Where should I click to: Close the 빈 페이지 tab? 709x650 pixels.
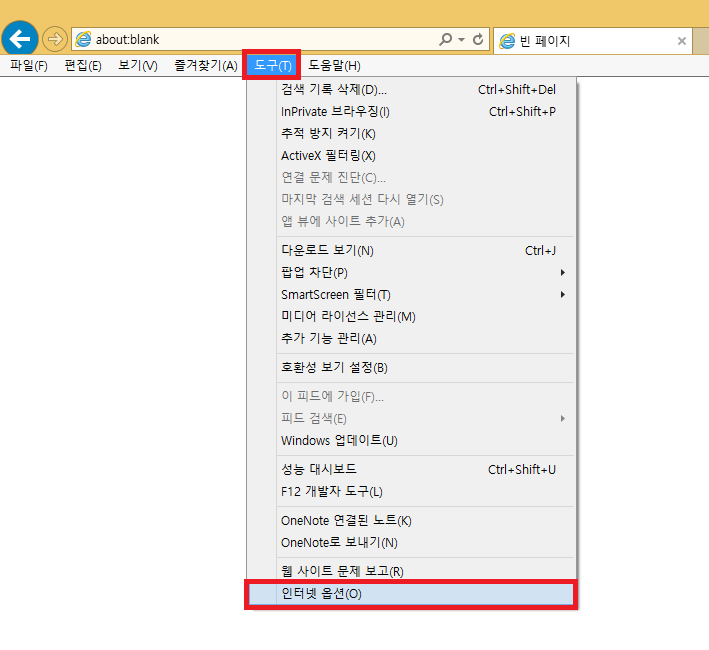(682, 41)
